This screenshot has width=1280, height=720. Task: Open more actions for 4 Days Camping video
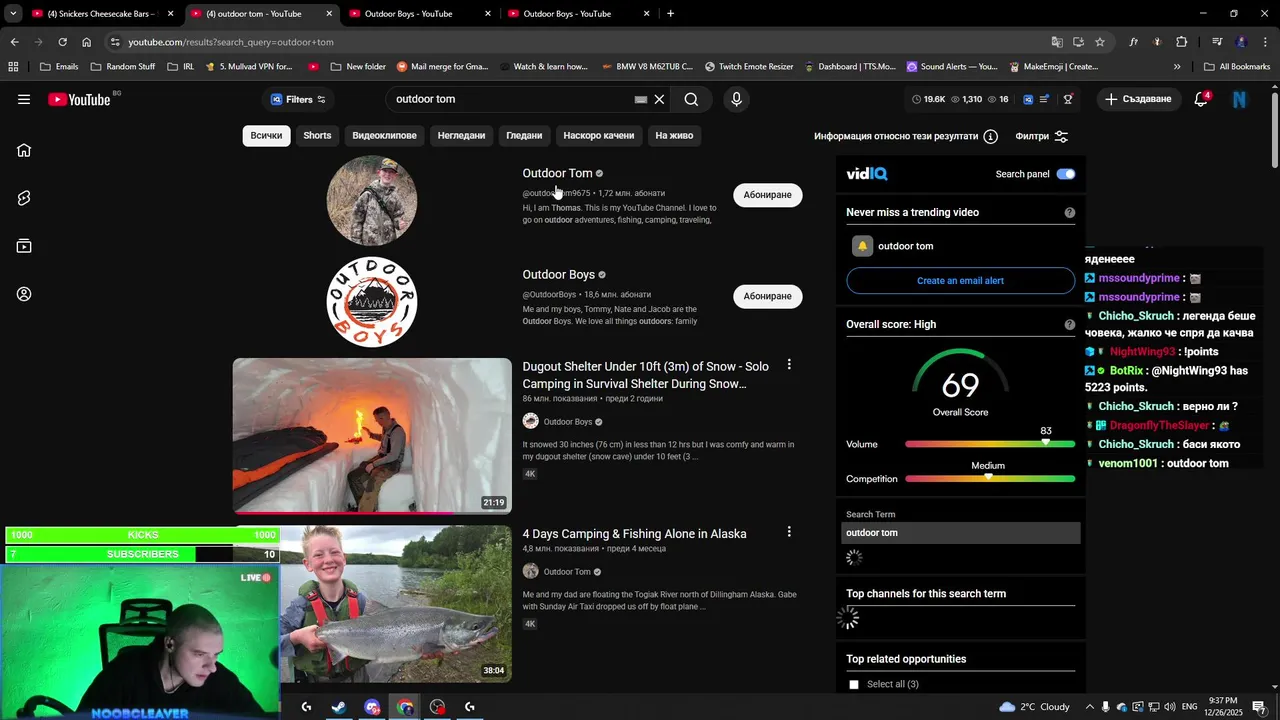point(789,532)
